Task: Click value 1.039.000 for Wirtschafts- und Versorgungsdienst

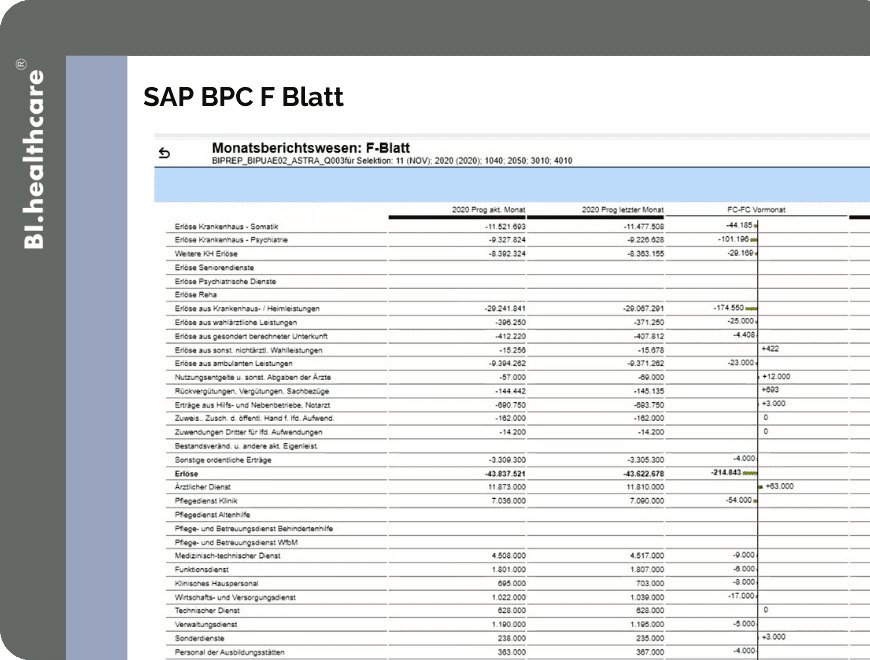Action: pos(647,598)
